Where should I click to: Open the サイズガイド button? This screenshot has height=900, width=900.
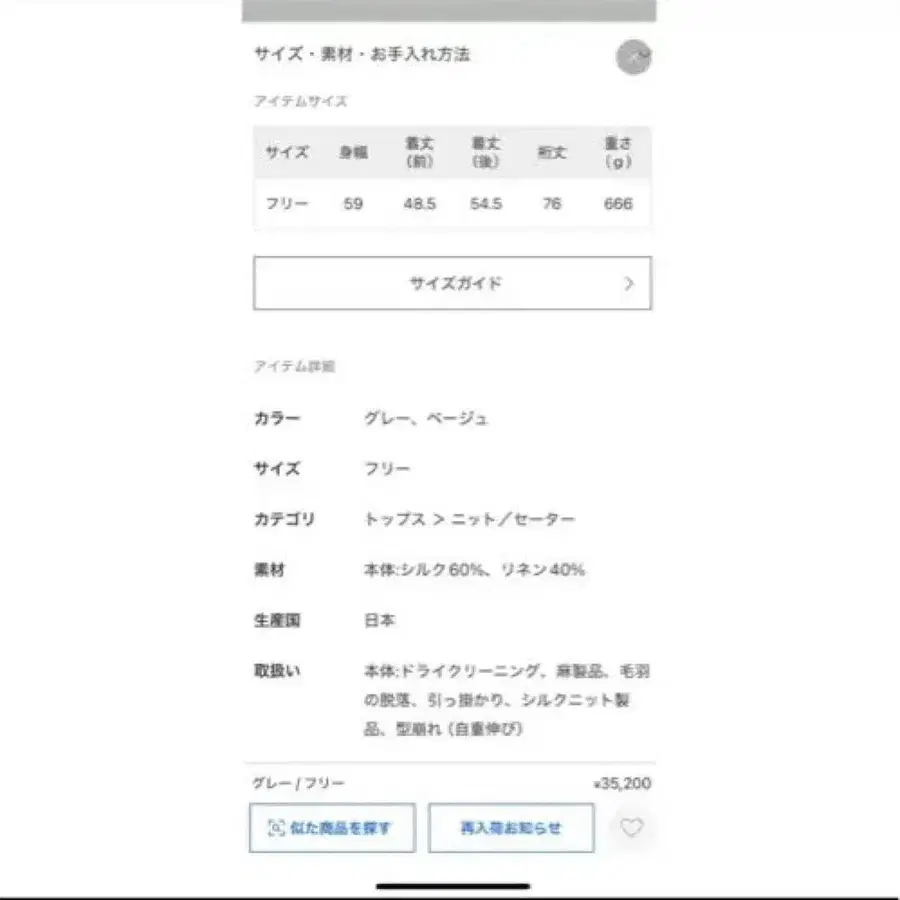click(x=452, y=283)
